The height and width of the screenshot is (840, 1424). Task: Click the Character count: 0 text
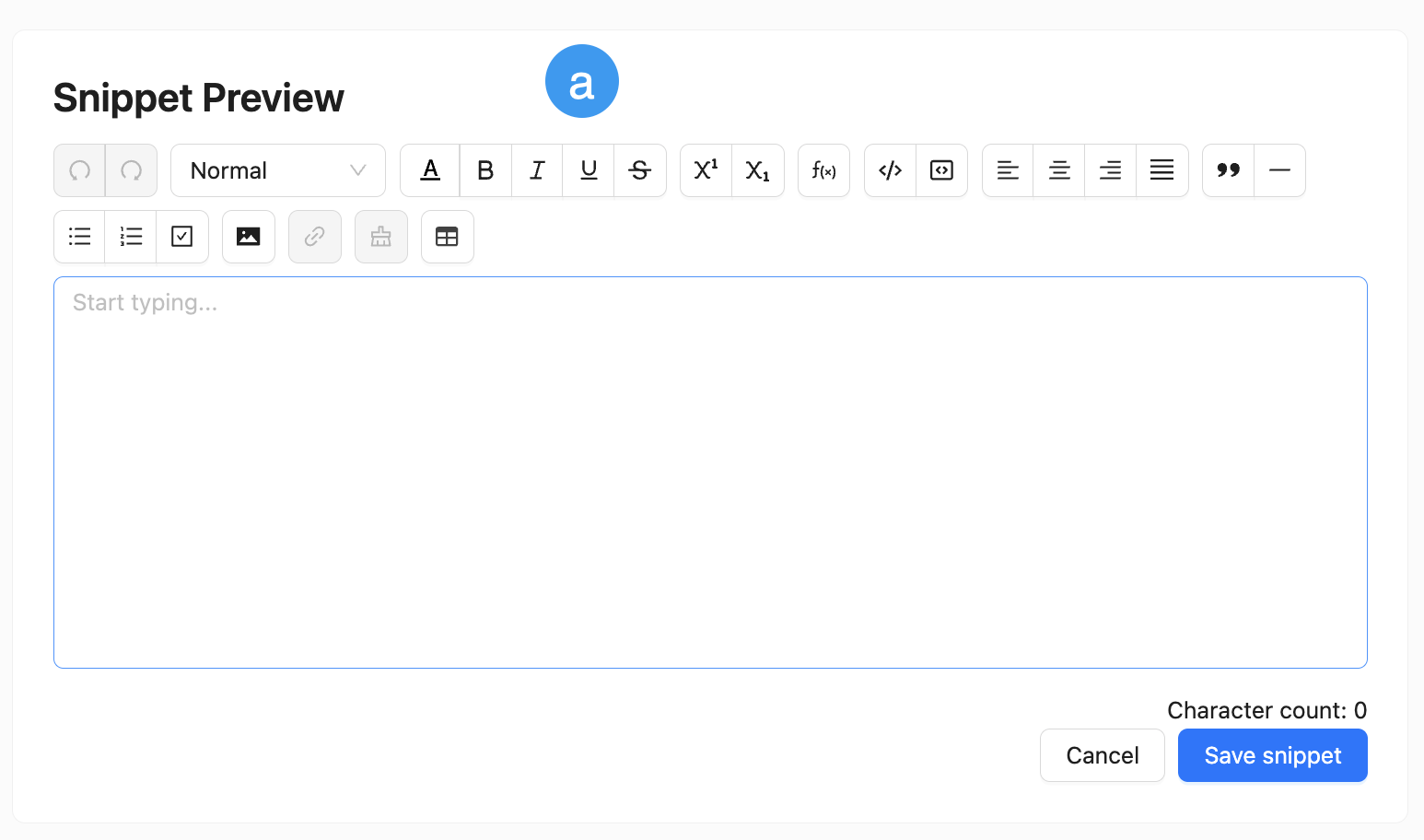pos(1267,710)
